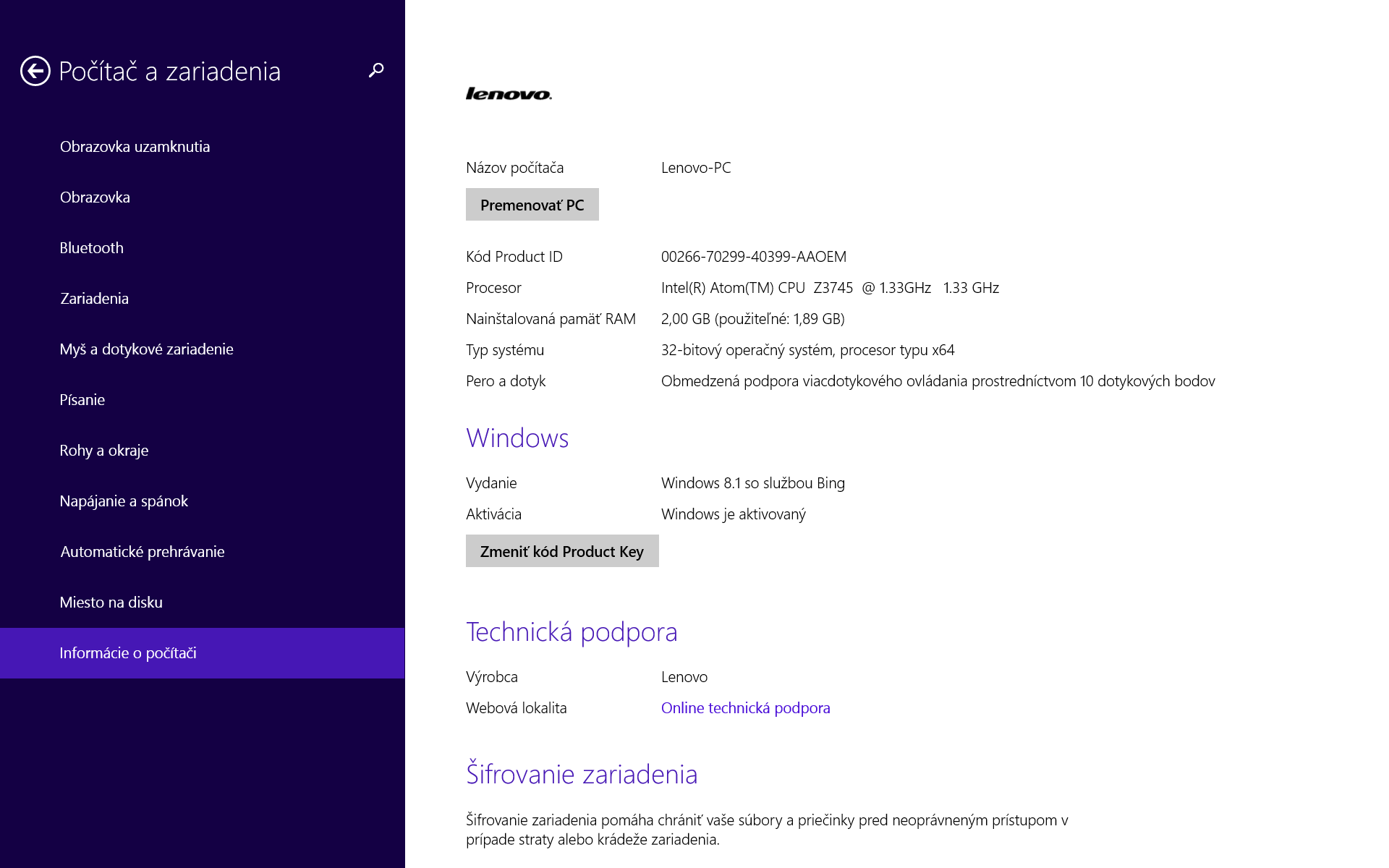This screenshot has height=868, width=1389.
Task: Click Windows 8.1 so službou Bing
Action: click(x=753, y=483)
